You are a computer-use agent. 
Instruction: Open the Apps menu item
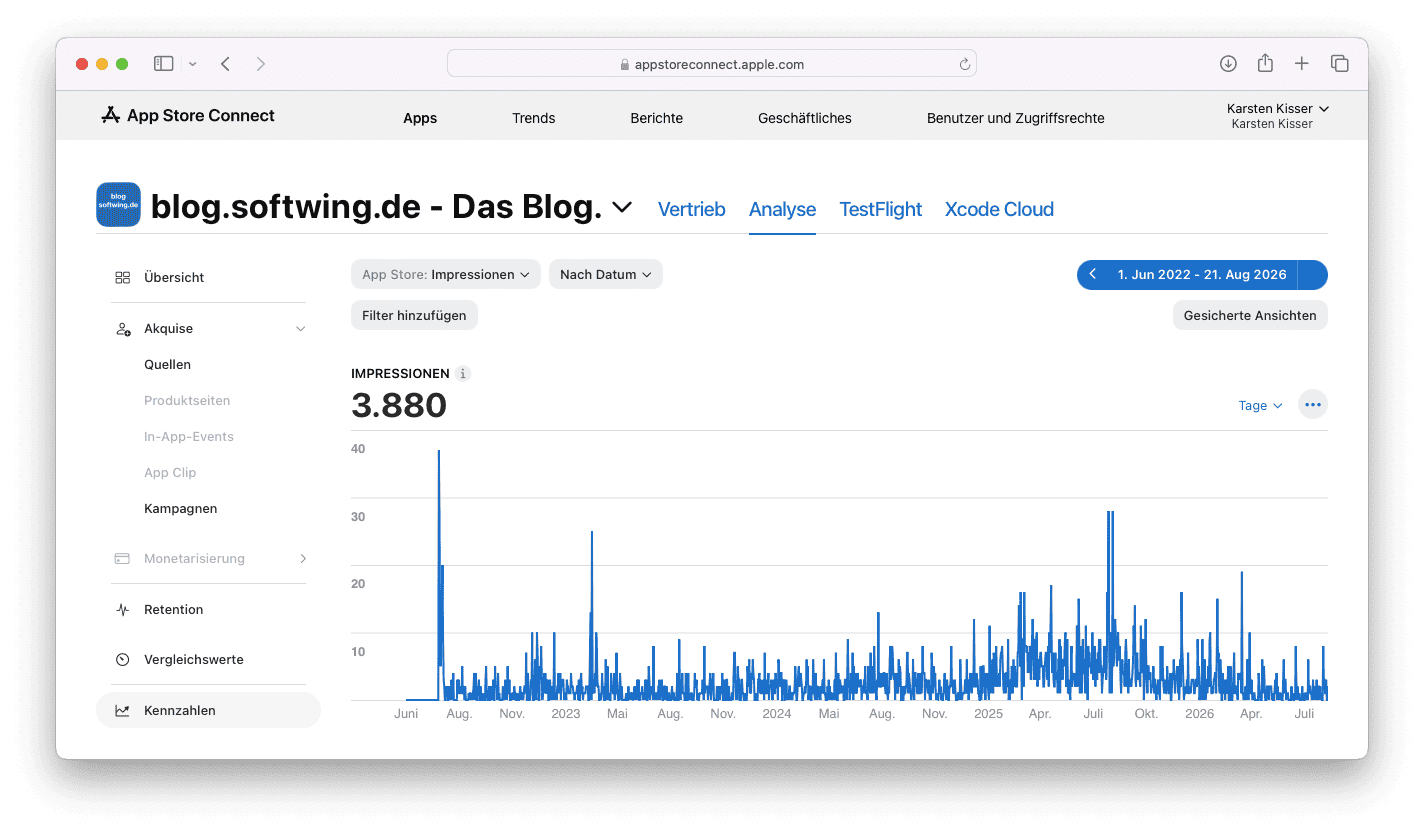420,118
